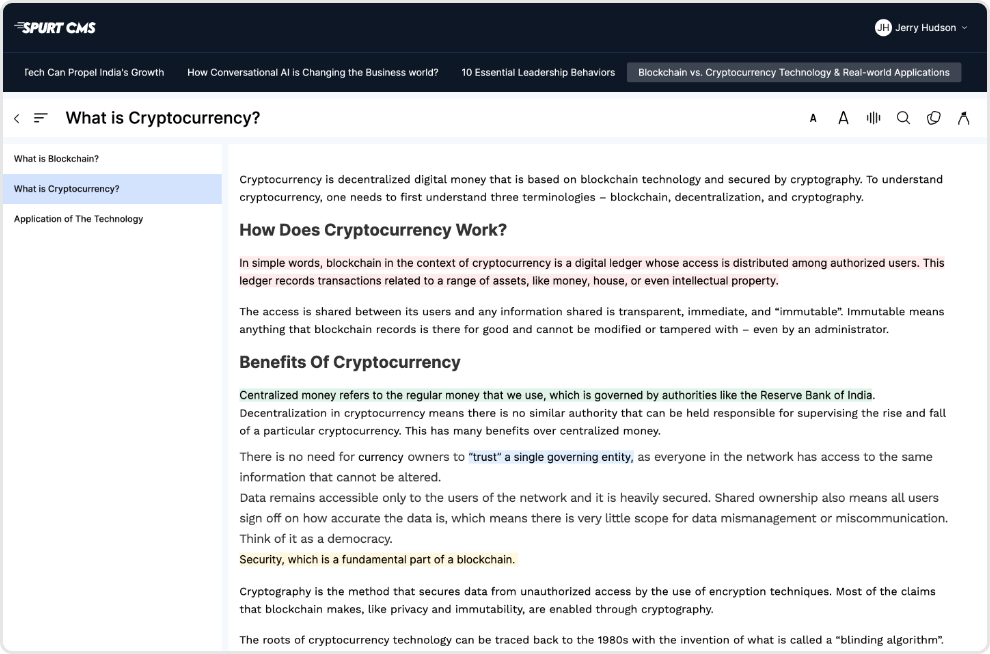Image resolution: width=990 pixels, height=654 pixels.
Task: Open search with the magnifier icon
Action: (904, 118)
